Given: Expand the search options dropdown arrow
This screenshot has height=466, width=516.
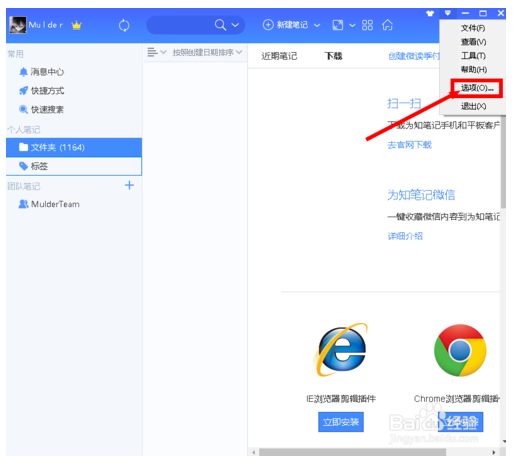Looking at the screenshot, I should (x=235, y=25).
